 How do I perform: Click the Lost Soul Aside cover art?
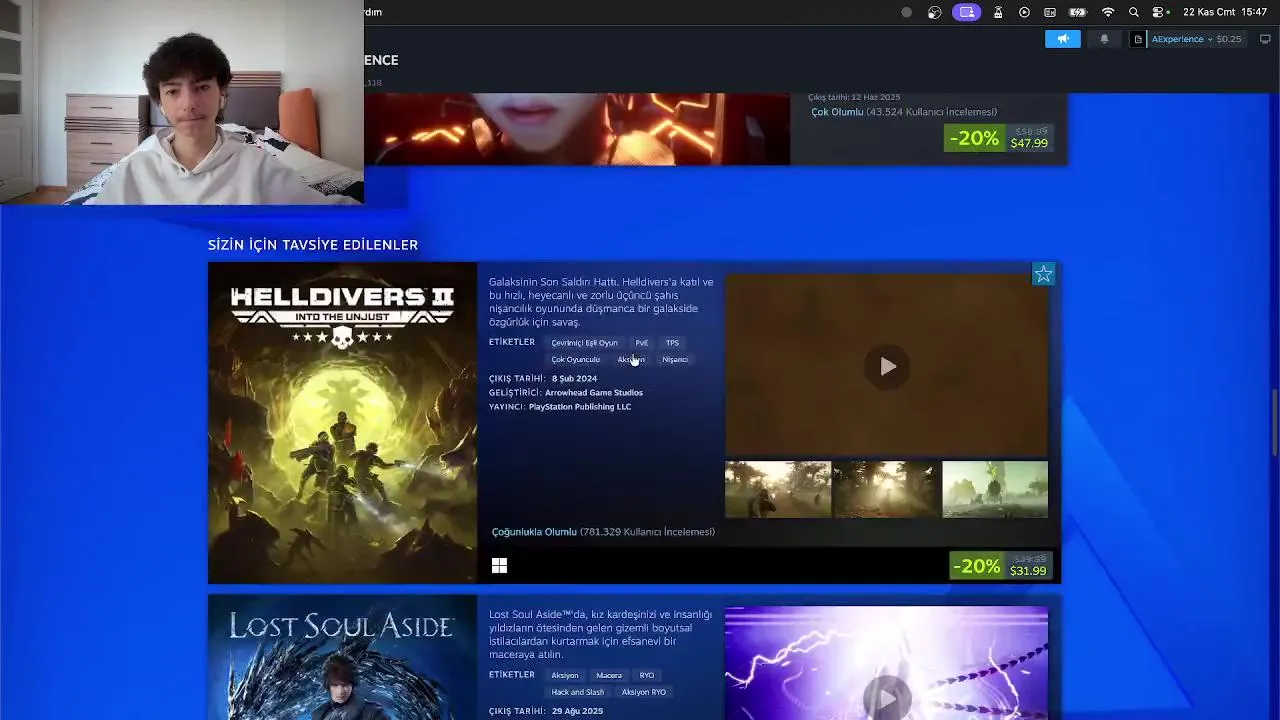(x=342, y=658)
